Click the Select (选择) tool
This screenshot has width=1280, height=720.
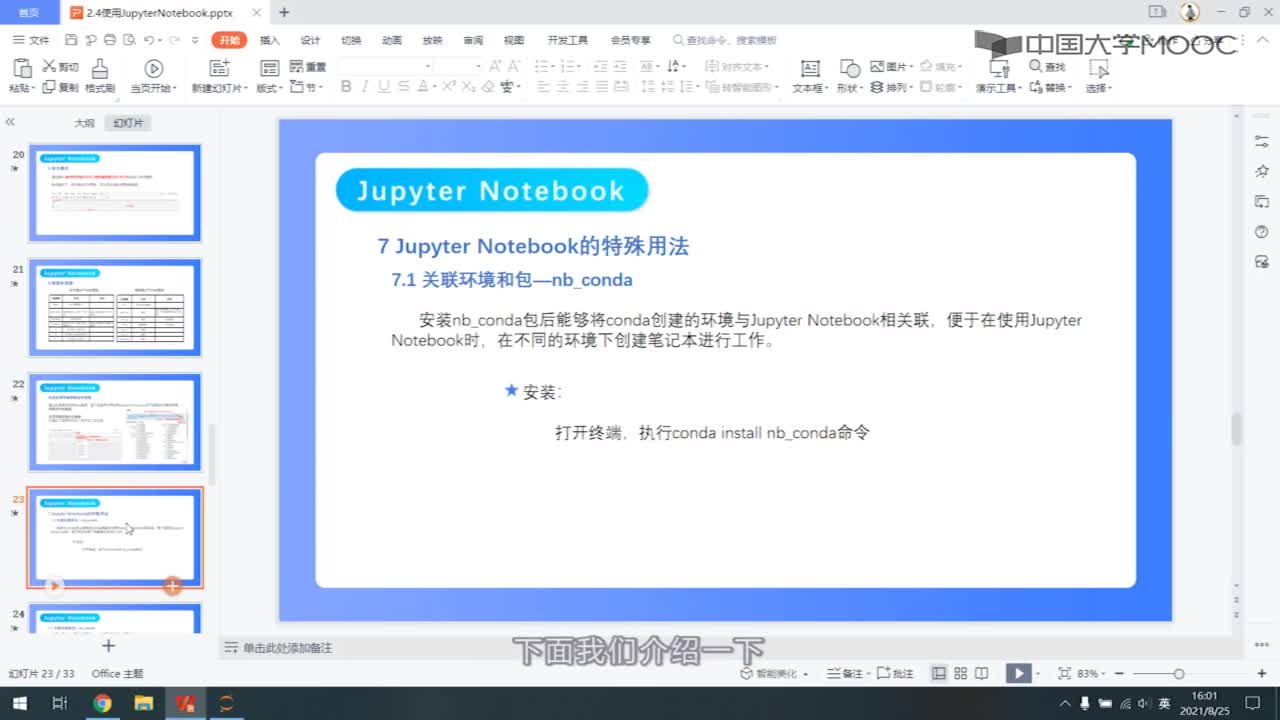pyautogui.click(x=1099, y=75)
